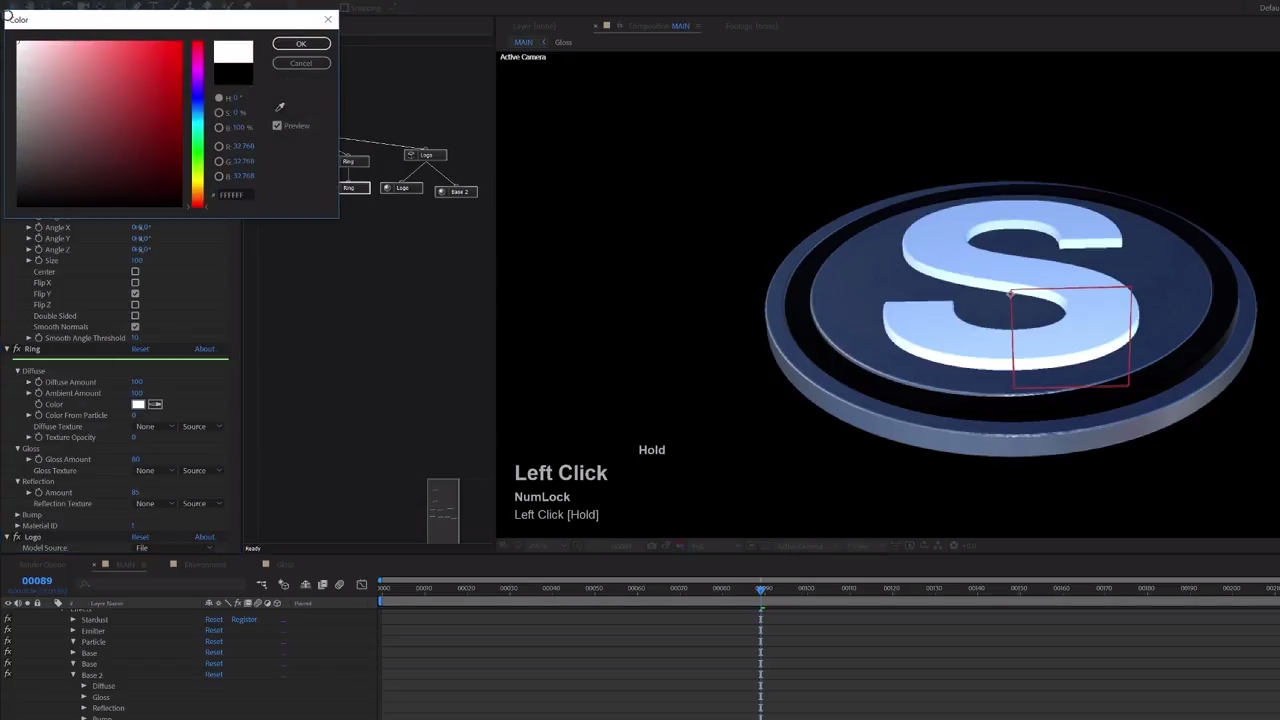Click Reset for the Ring effect

pos(140,349)
